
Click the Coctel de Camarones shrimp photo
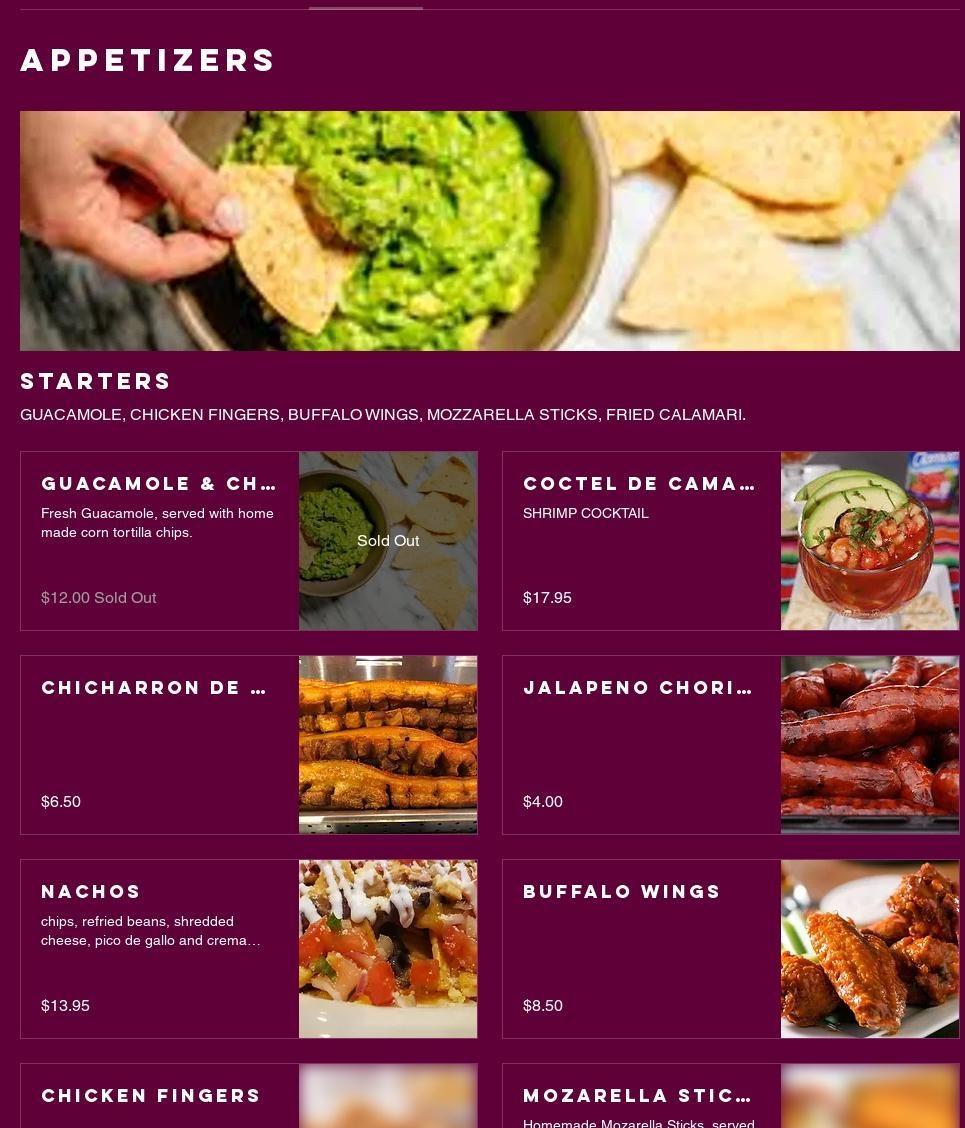869,541
